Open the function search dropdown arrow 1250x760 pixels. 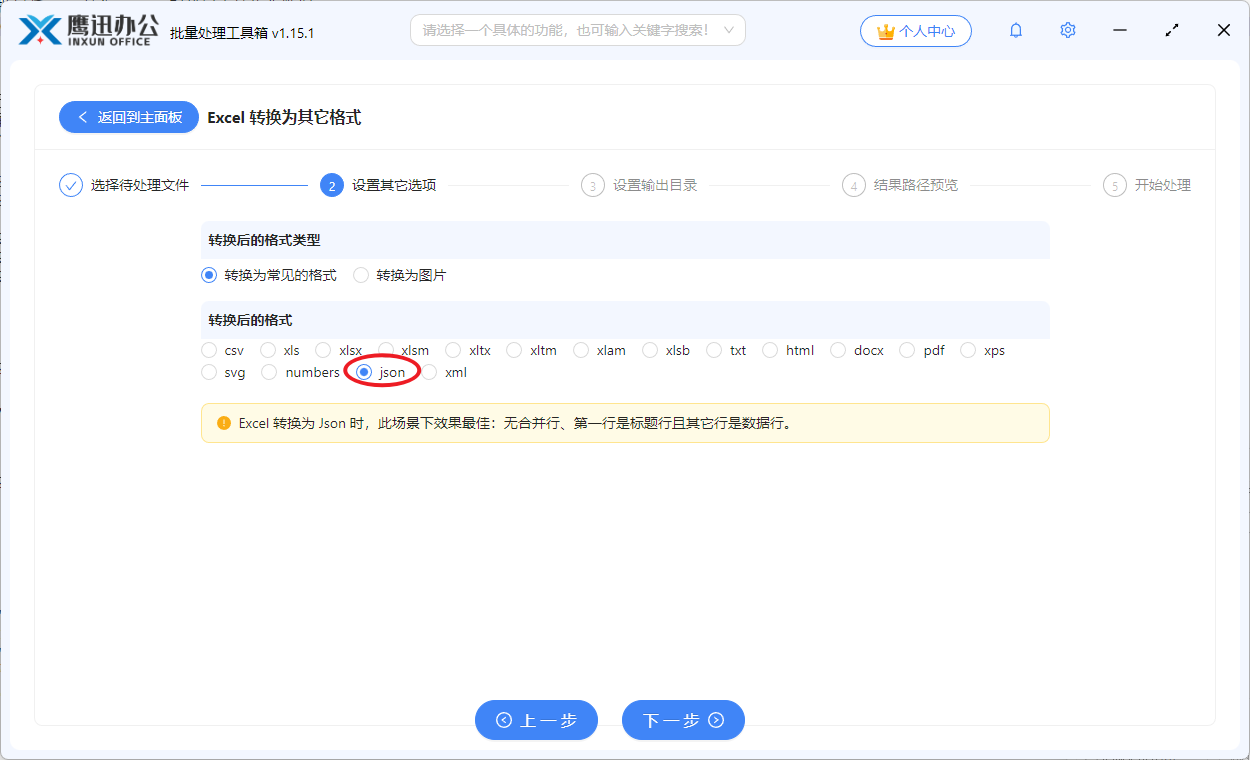pyautogui.click(x=729, y=30)
